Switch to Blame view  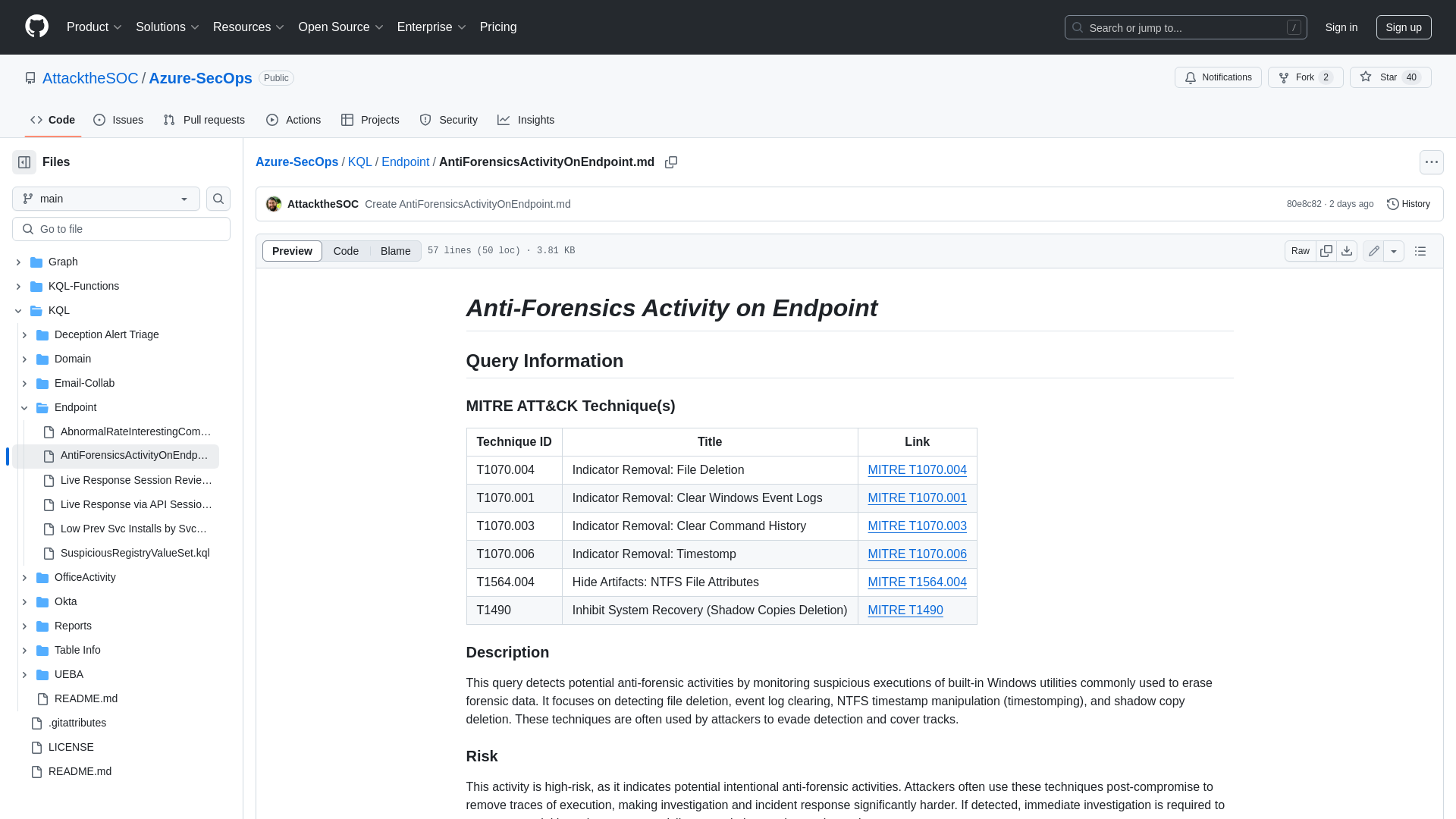395,251
